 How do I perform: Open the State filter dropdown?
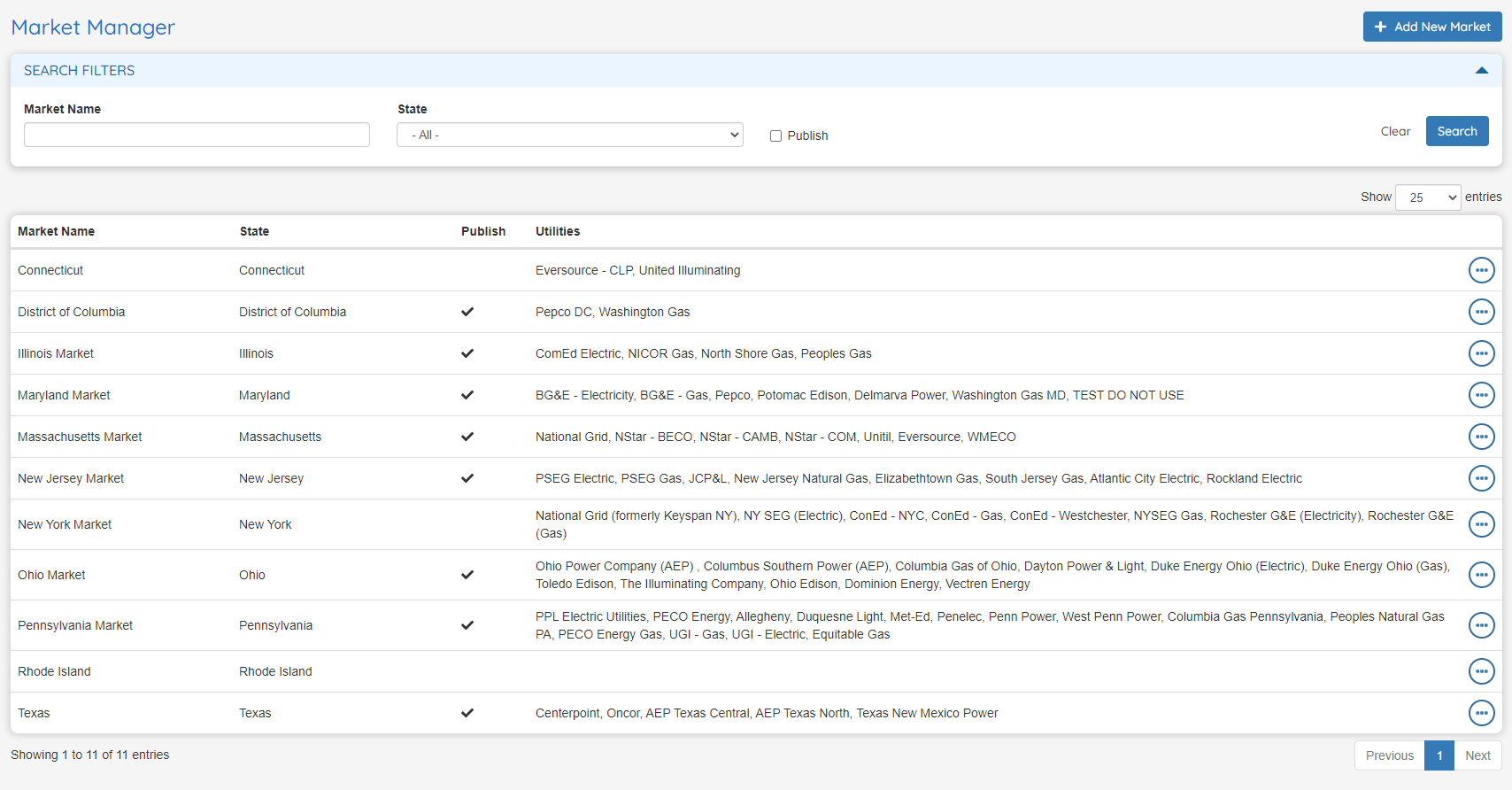tap(570, 135)
